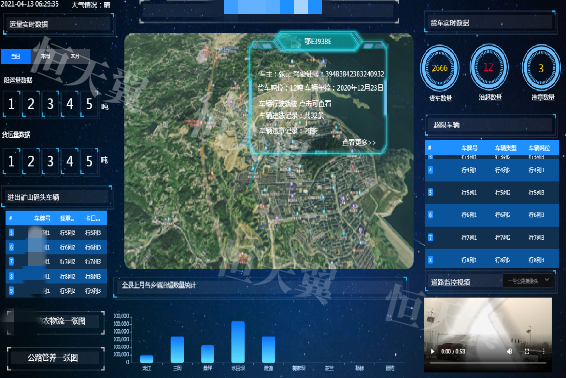Click 车辆吨位 column header in 超限车辆 table
567x378 pixels.
pyautogui.click(x=539, y=148)
